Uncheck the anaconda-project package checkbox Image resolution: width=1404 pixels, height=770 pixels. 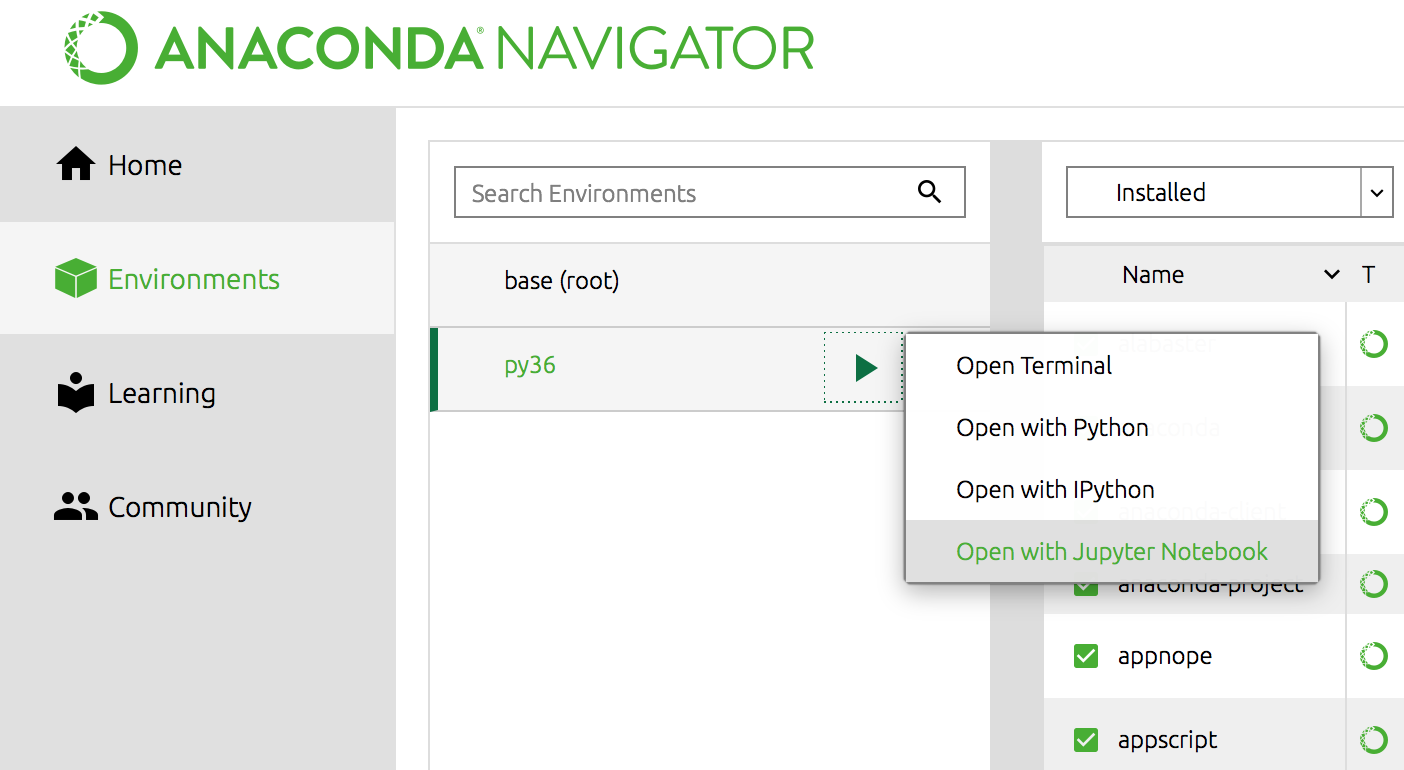(x=1086, y=584)
